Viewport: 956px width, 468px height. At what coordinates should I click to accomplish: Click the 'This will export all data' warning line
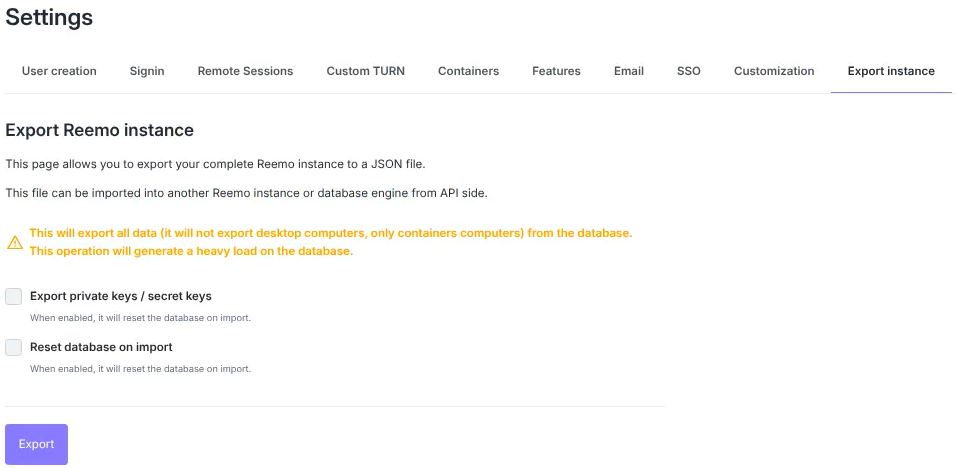click(x=331, y=233)
